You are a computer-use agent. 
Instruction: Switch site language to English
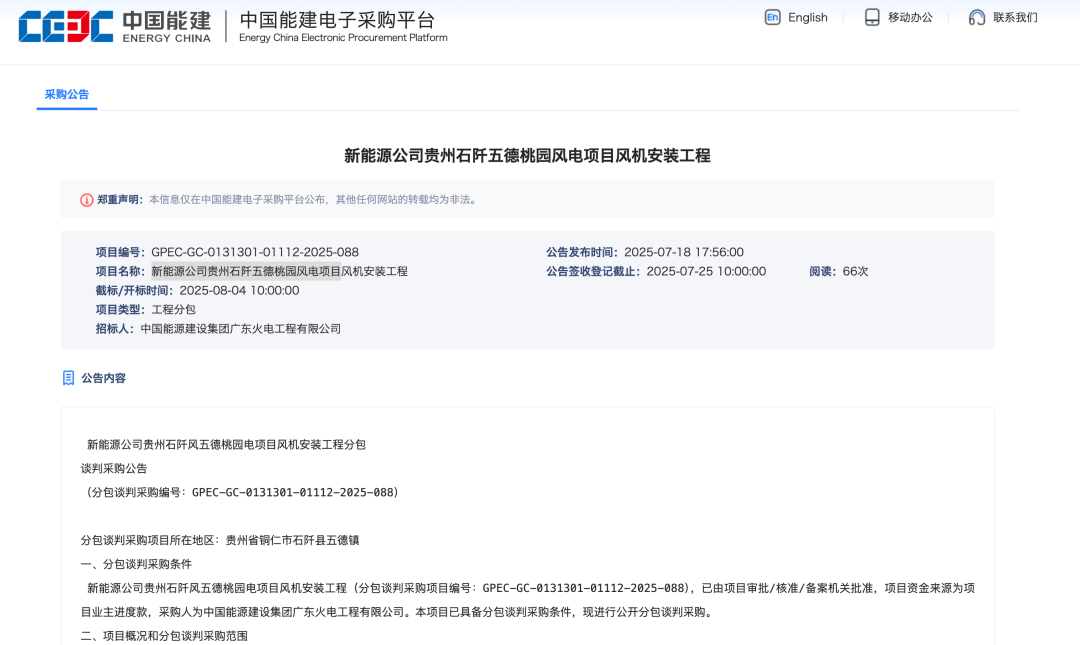tap(807, 17)
